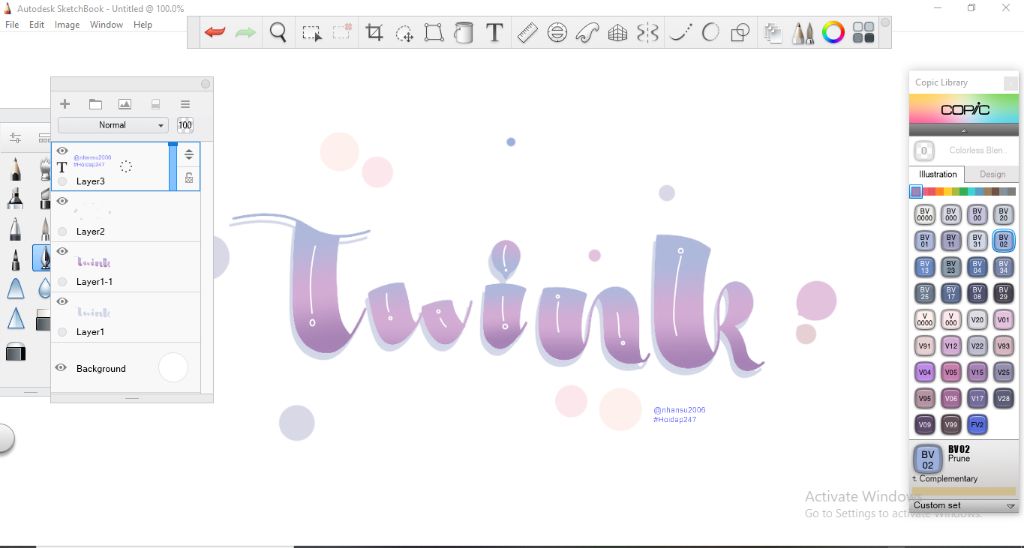Pick the marker brush in brush palette
This screenshot has height=548, width=1024.
tap(15, 198)
